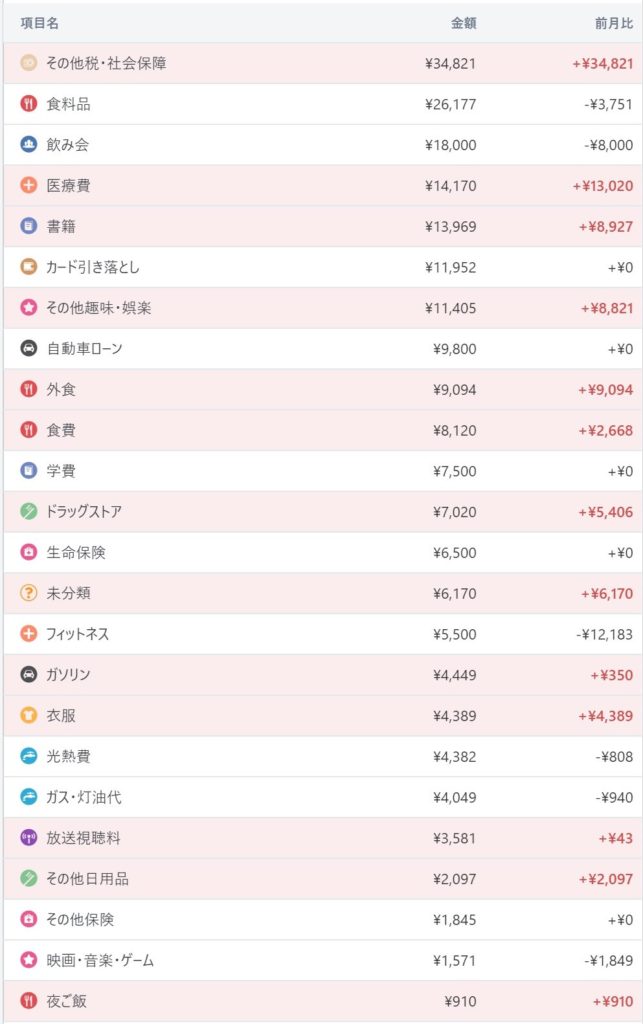This screenshot has width=643, height=1024.
Task: Click the 書籍 book icon
Action: (x=28, y=227)
